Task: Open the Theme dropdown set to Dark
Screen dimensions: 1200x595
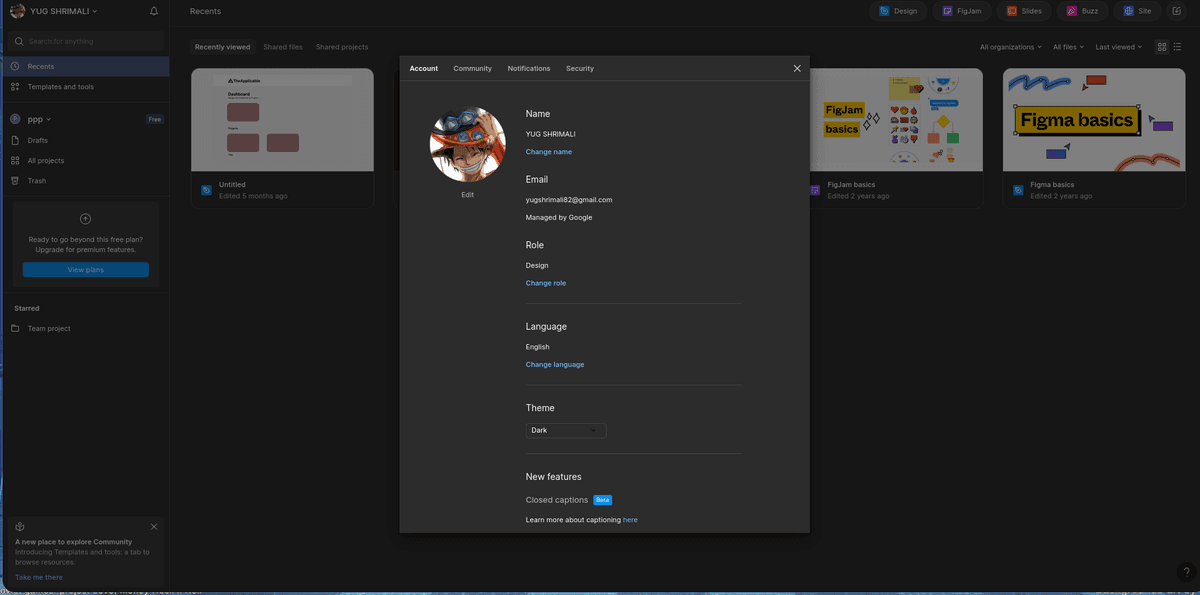Action: pos(565,430)
